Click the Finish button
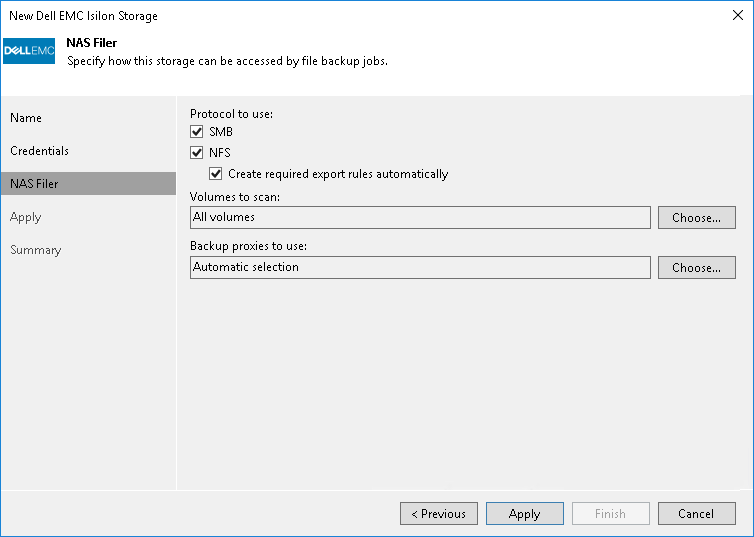Image resolution: width=754 pixels, height=537 pixels. click(x=610, y=514)
